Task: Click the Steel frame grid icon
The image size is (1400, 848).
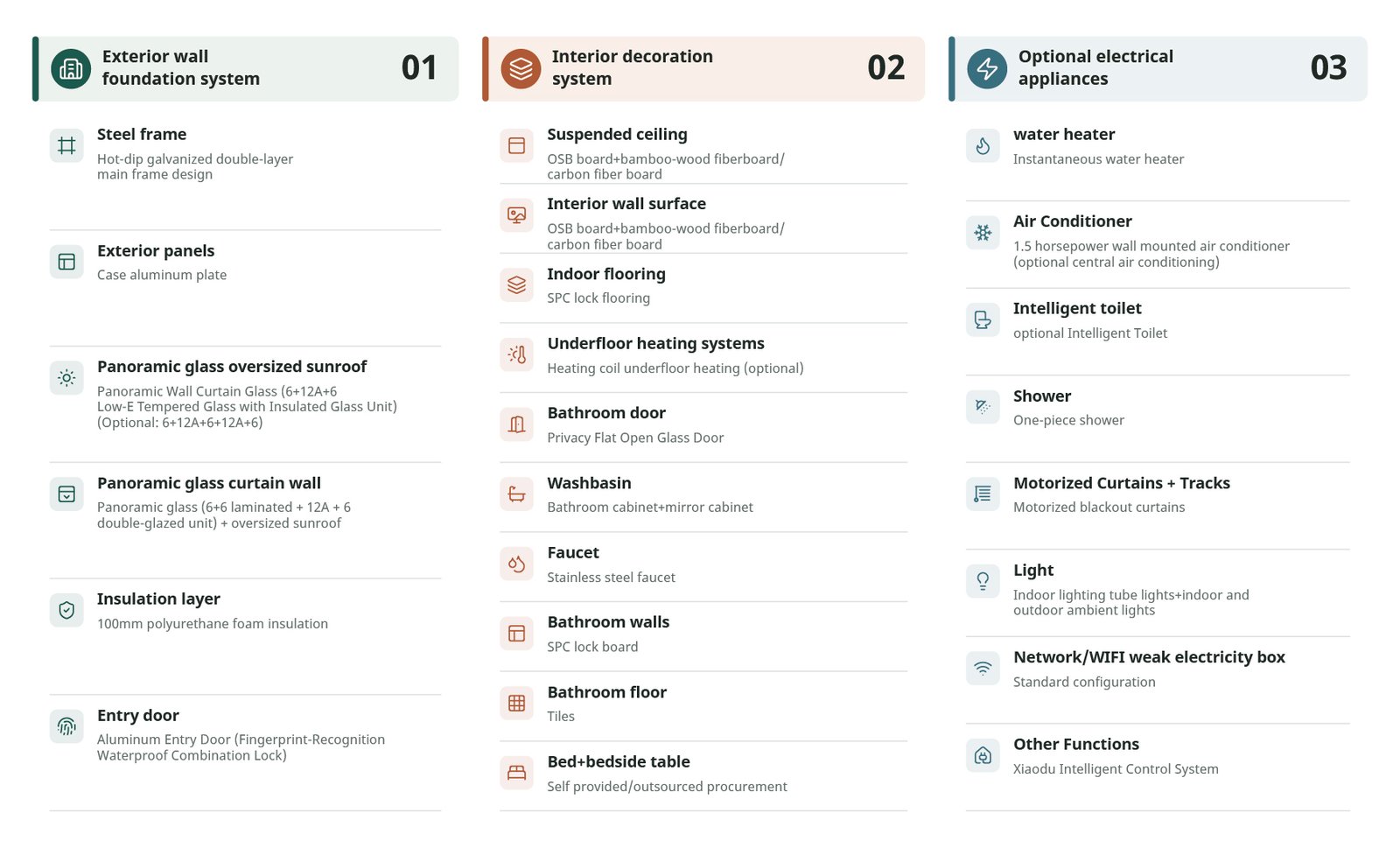Action: point(66,145)
